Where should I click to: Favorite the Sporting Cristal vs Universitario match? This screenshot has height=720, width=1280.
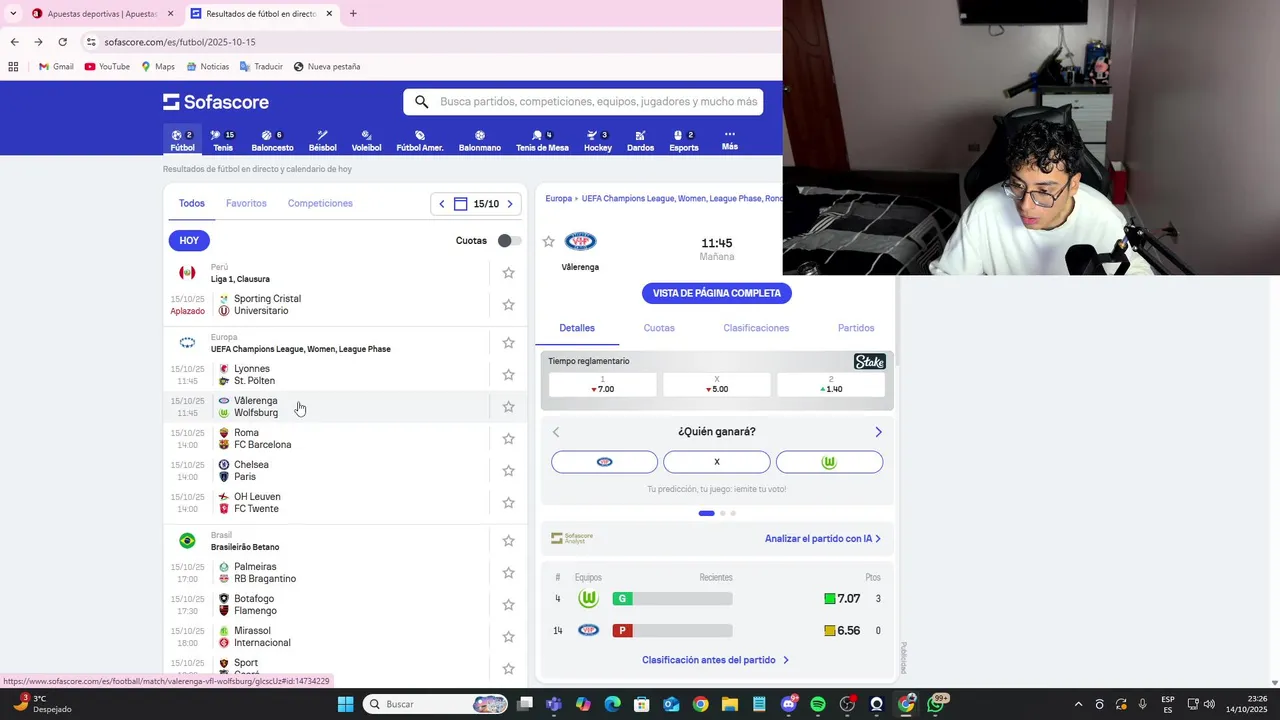(508, 305)
